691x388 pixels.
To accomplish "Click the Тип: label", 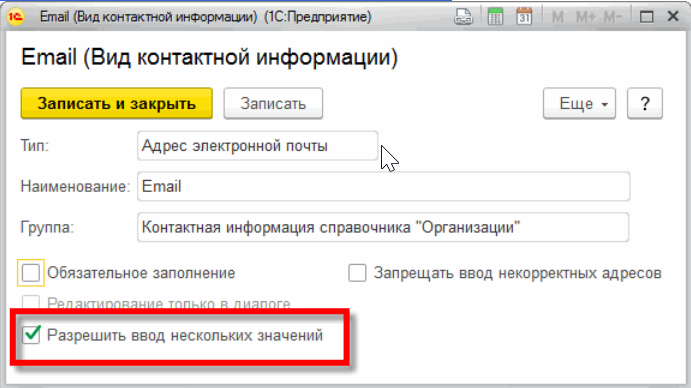I will pyautogui.click(x=35, y=146).
